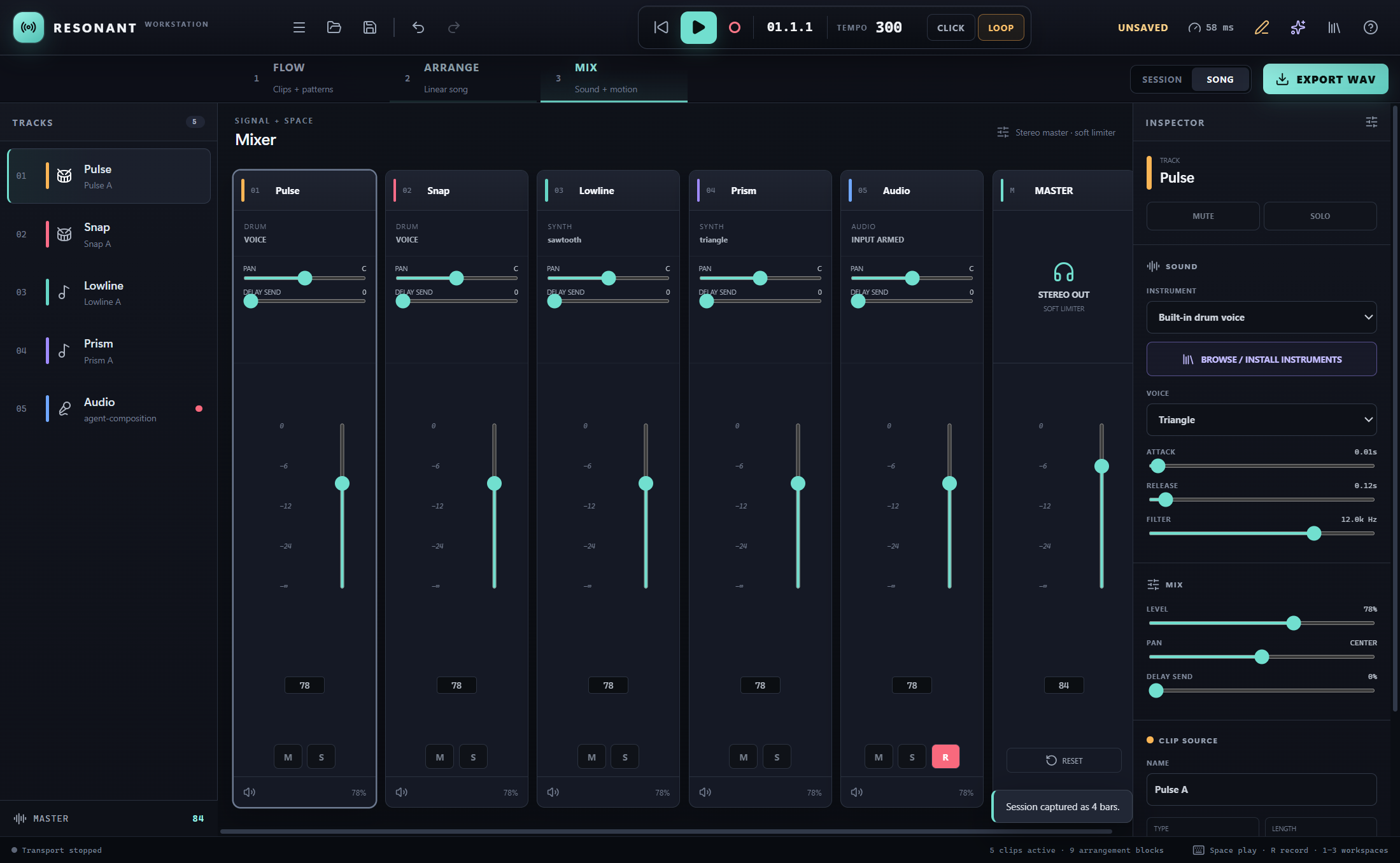The image size is (1400, 863).
Task: Click the mixer horizontal scrollbar
Action: (x=666, y=831)
